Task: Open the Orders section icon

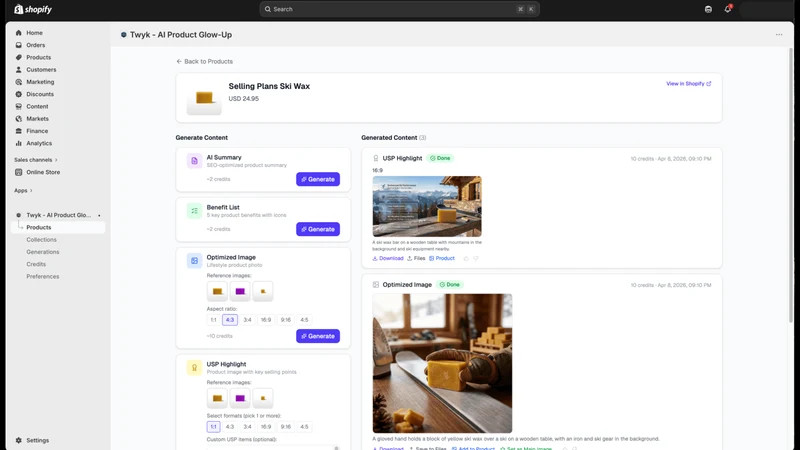Action: point(18,45)
